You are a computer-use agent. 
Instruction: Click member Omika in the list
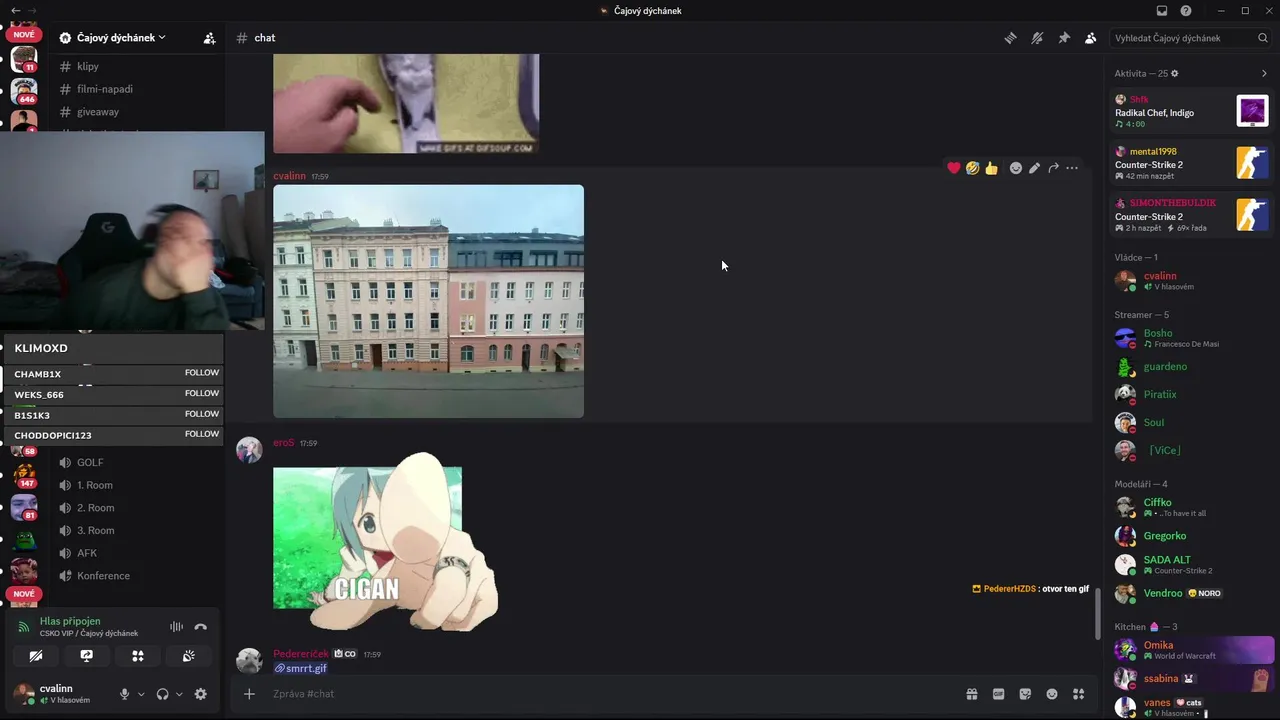tap(1190, 650)
